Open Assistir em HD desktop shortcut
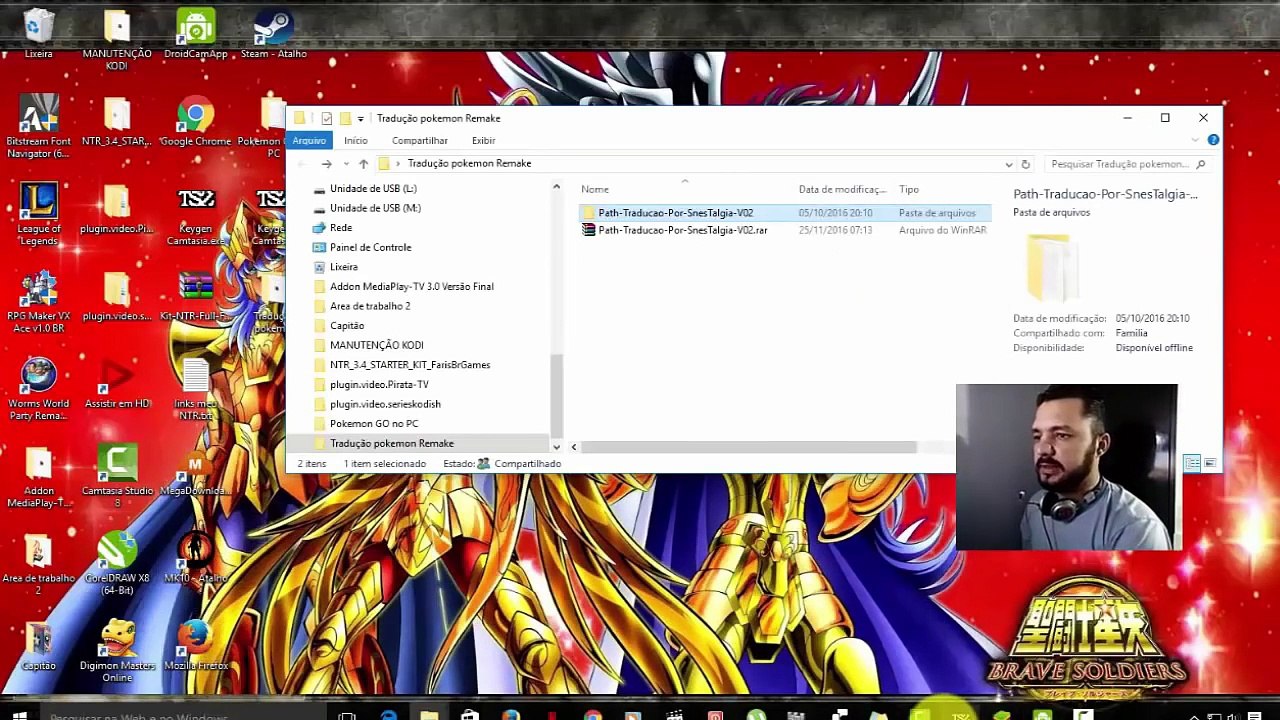1280x720 pixels. (x=117, y=384)
